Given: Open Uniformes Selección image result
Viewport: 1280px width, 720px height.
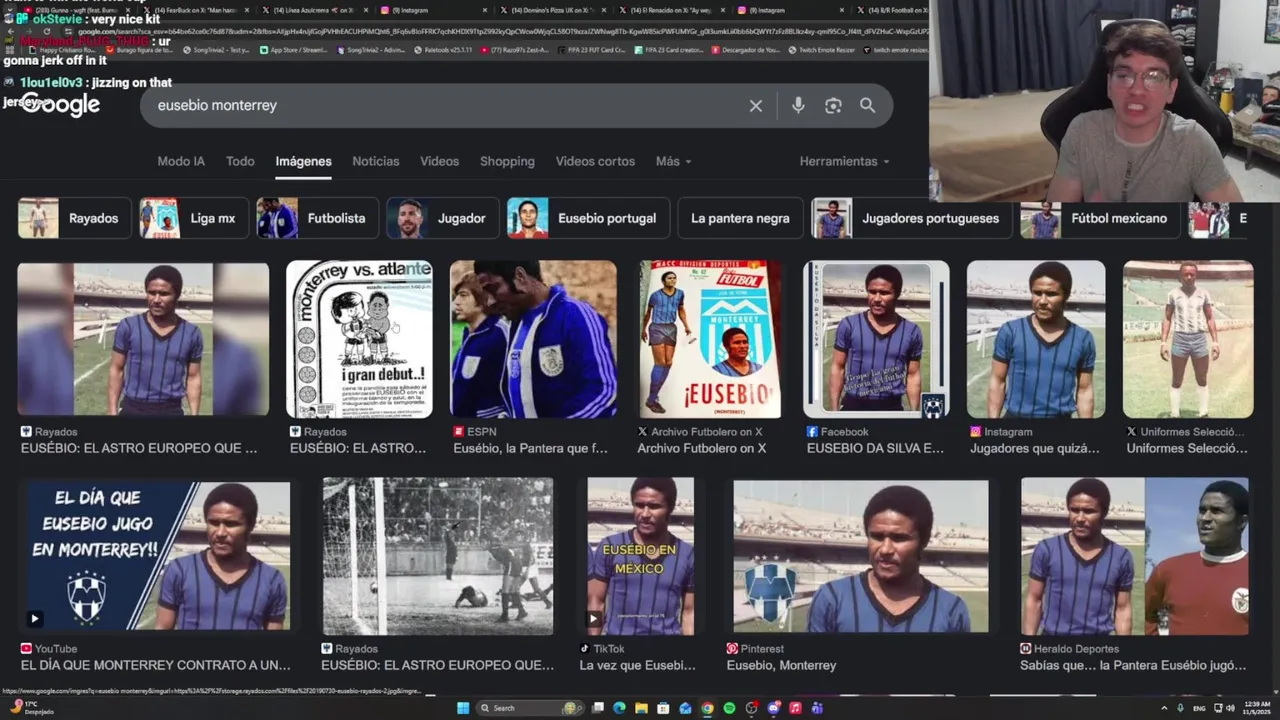Looking at the screenshot, I should click(x=1188, y=339).
